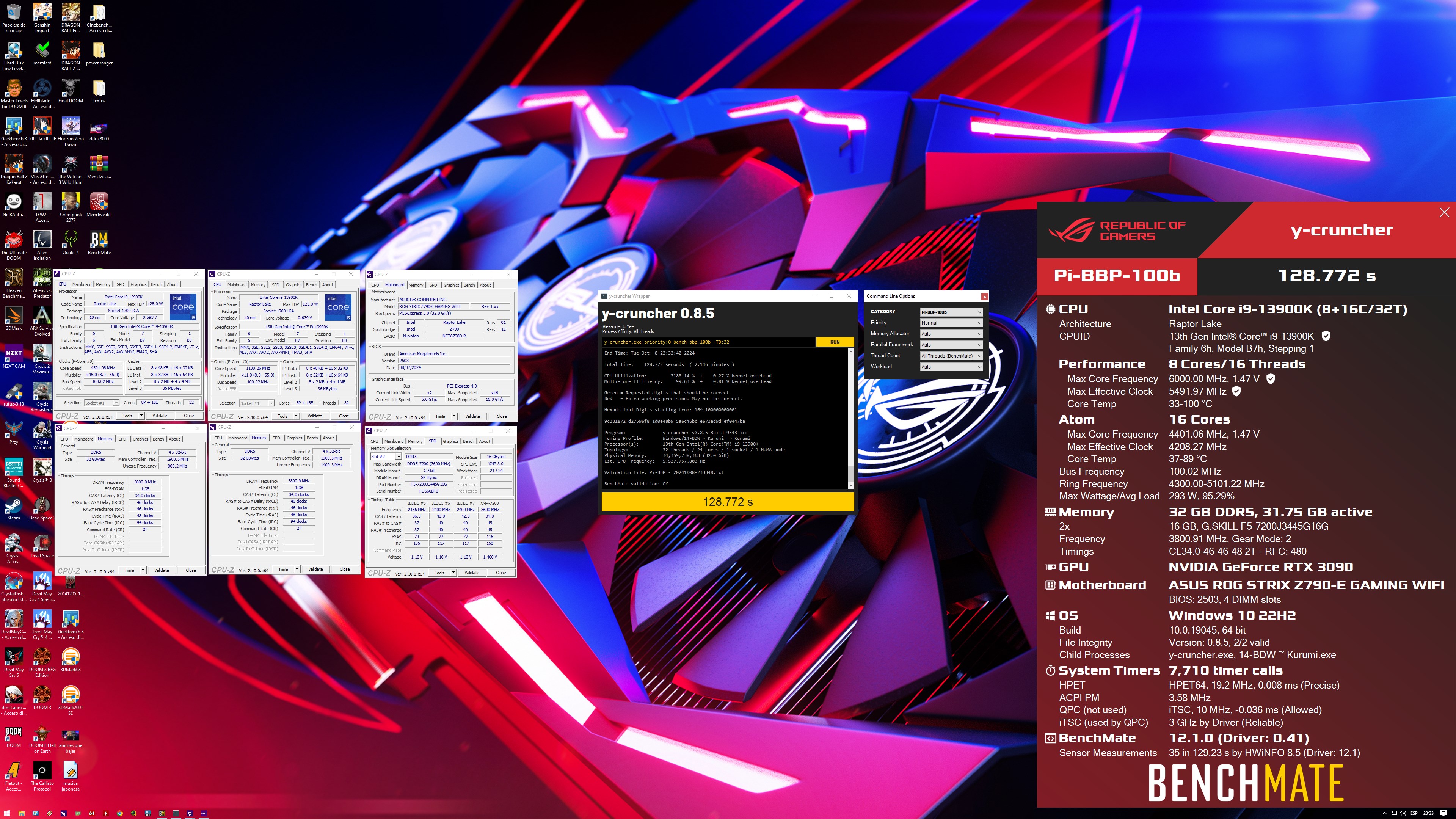This screenshot has height=819, width=1456.
Task: Click the ESP input language indicator
Action: [x=1414, y=813]
